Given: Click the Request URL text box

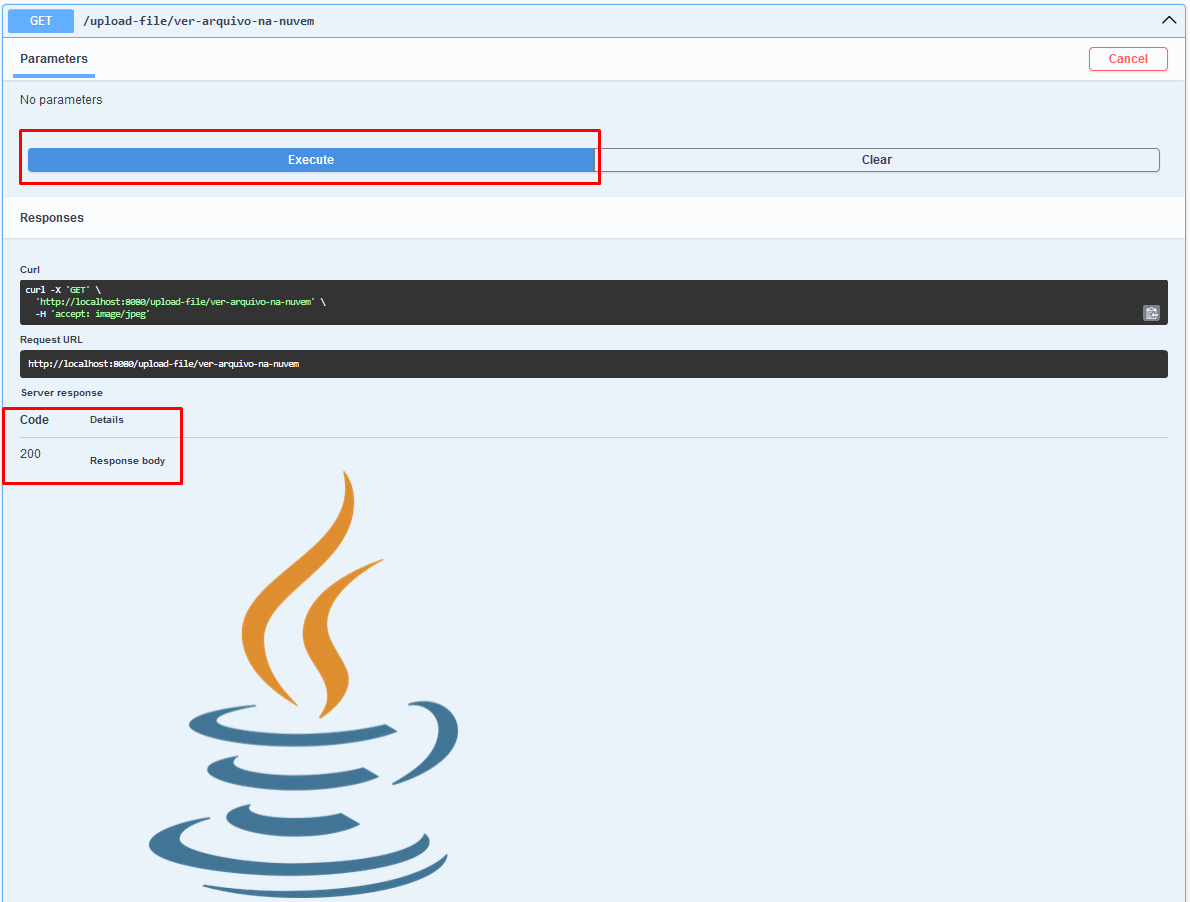Looking at the screenshot, I should tap(593, 363).
